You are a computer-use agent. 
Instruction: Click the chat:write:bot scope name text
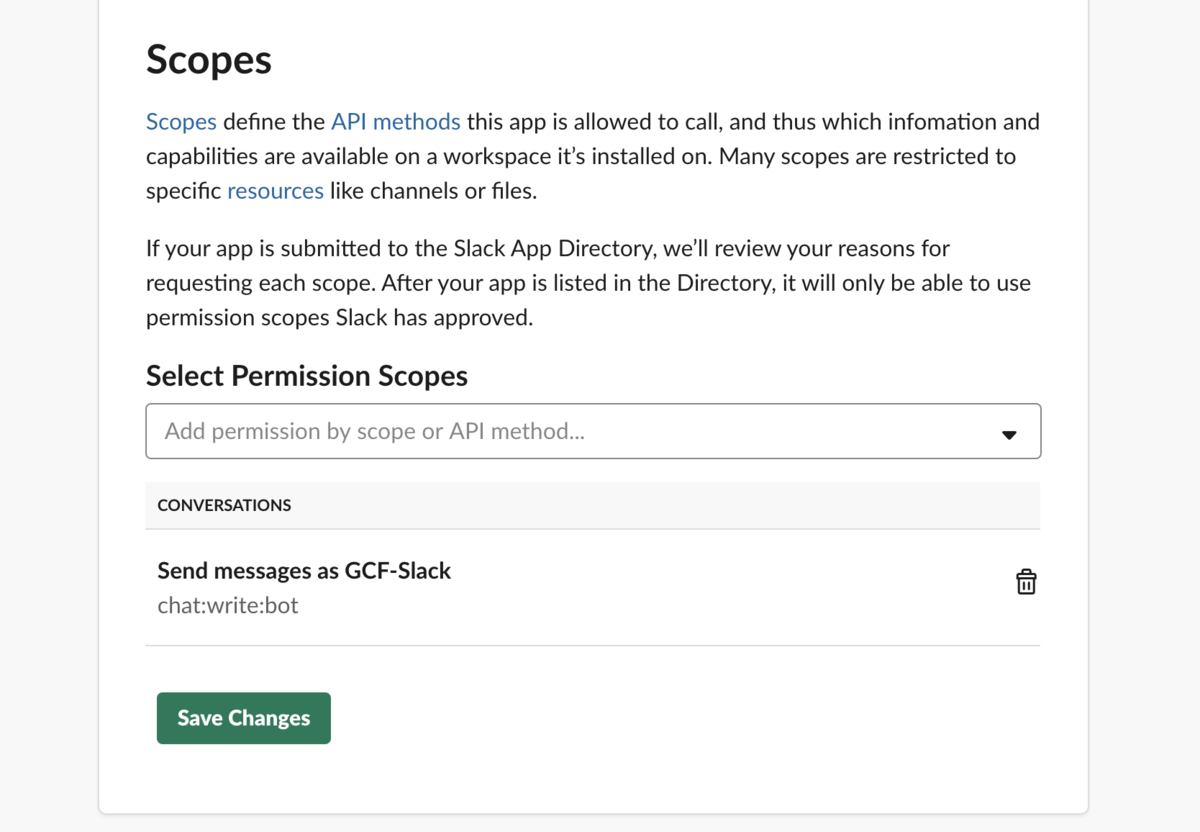point(228,605)
